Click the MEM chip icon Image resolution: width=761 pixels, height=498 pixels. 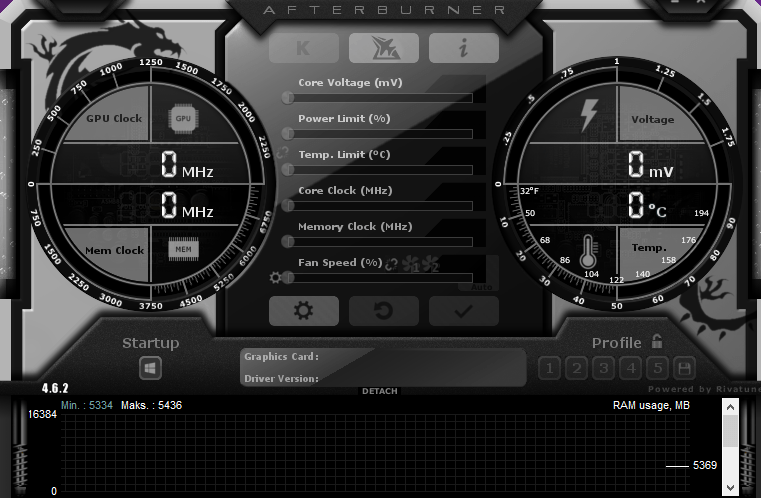(x=183, y=249)
